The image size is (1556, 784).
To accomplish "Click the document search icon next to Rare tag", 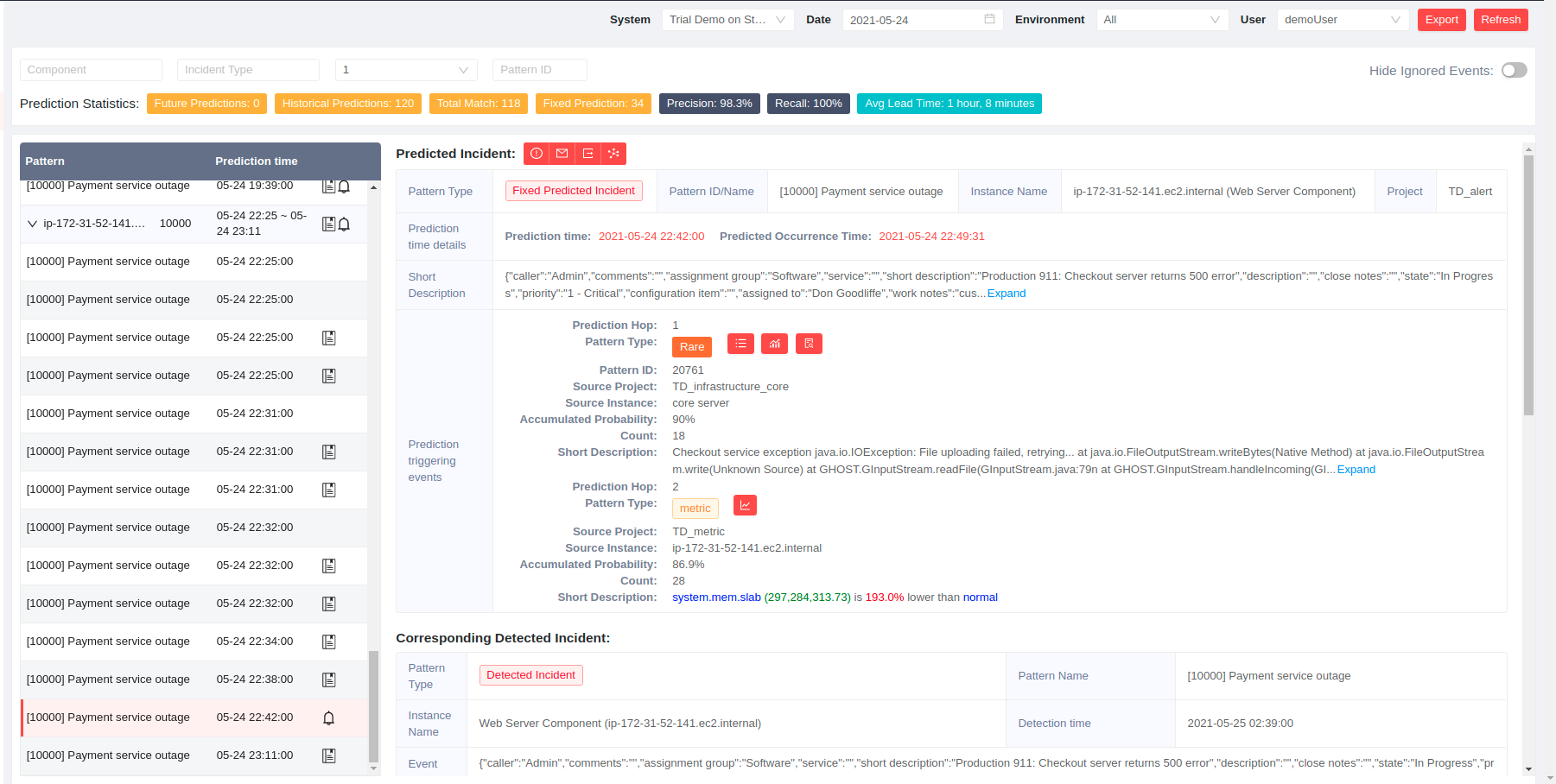I will point(809,344).
